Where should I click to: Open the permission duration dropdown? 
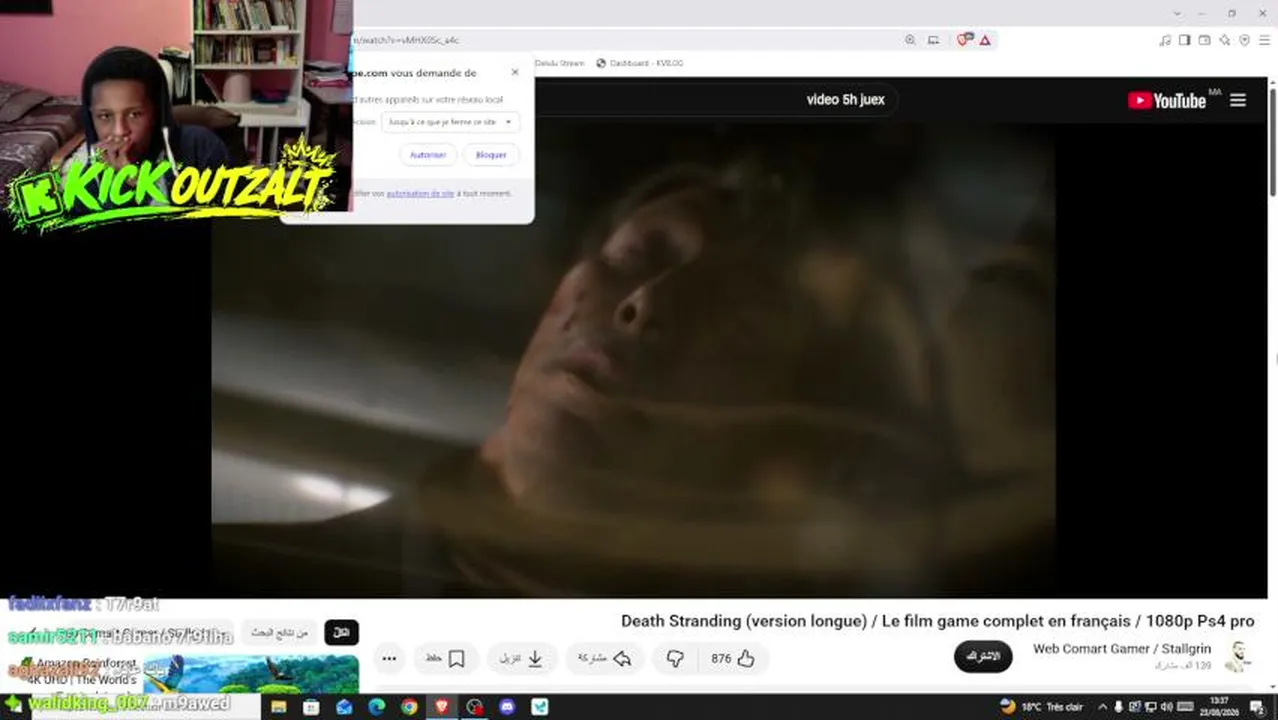tap(450, 122)
